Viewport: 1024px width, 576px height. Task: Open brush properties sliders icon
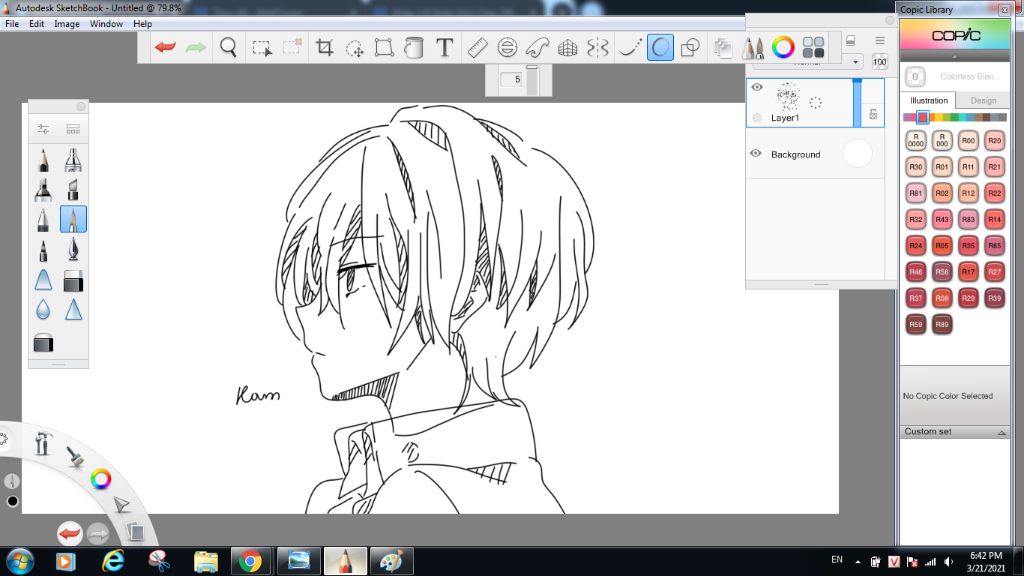[x=43, y=129]
